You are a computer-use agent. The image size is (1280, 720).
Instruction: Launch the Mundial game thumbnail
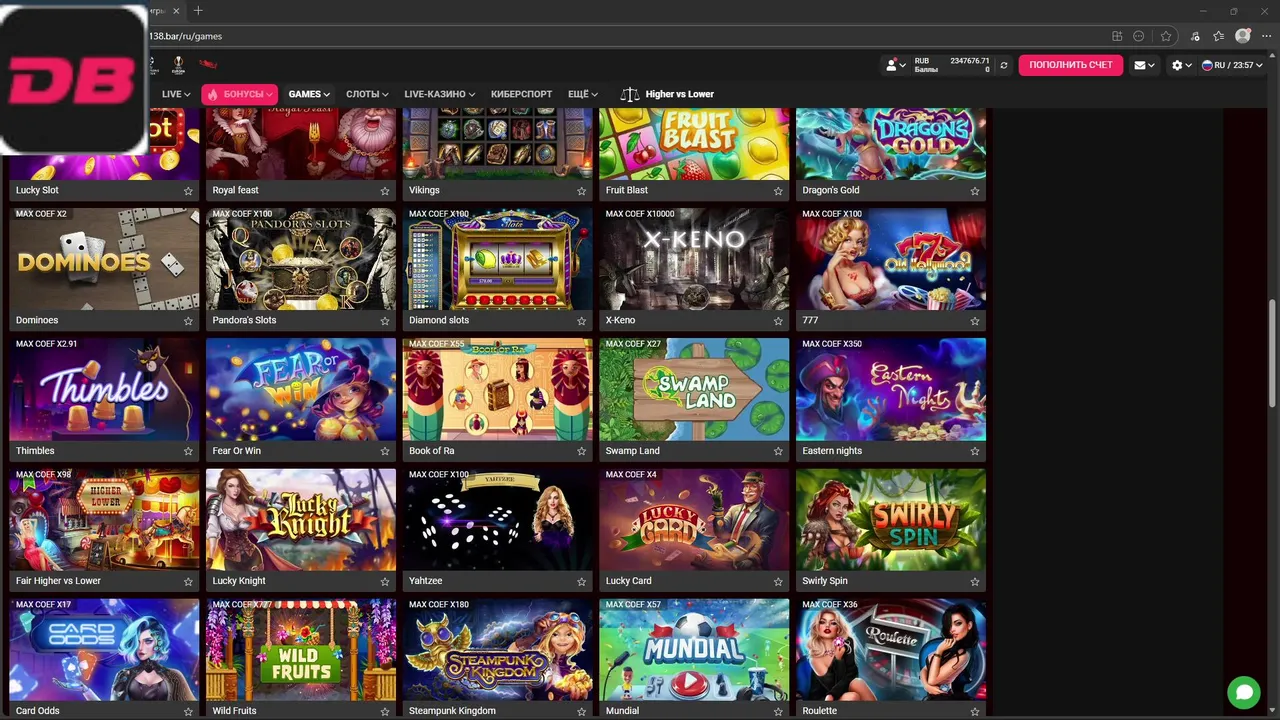(x=694, y=650)
